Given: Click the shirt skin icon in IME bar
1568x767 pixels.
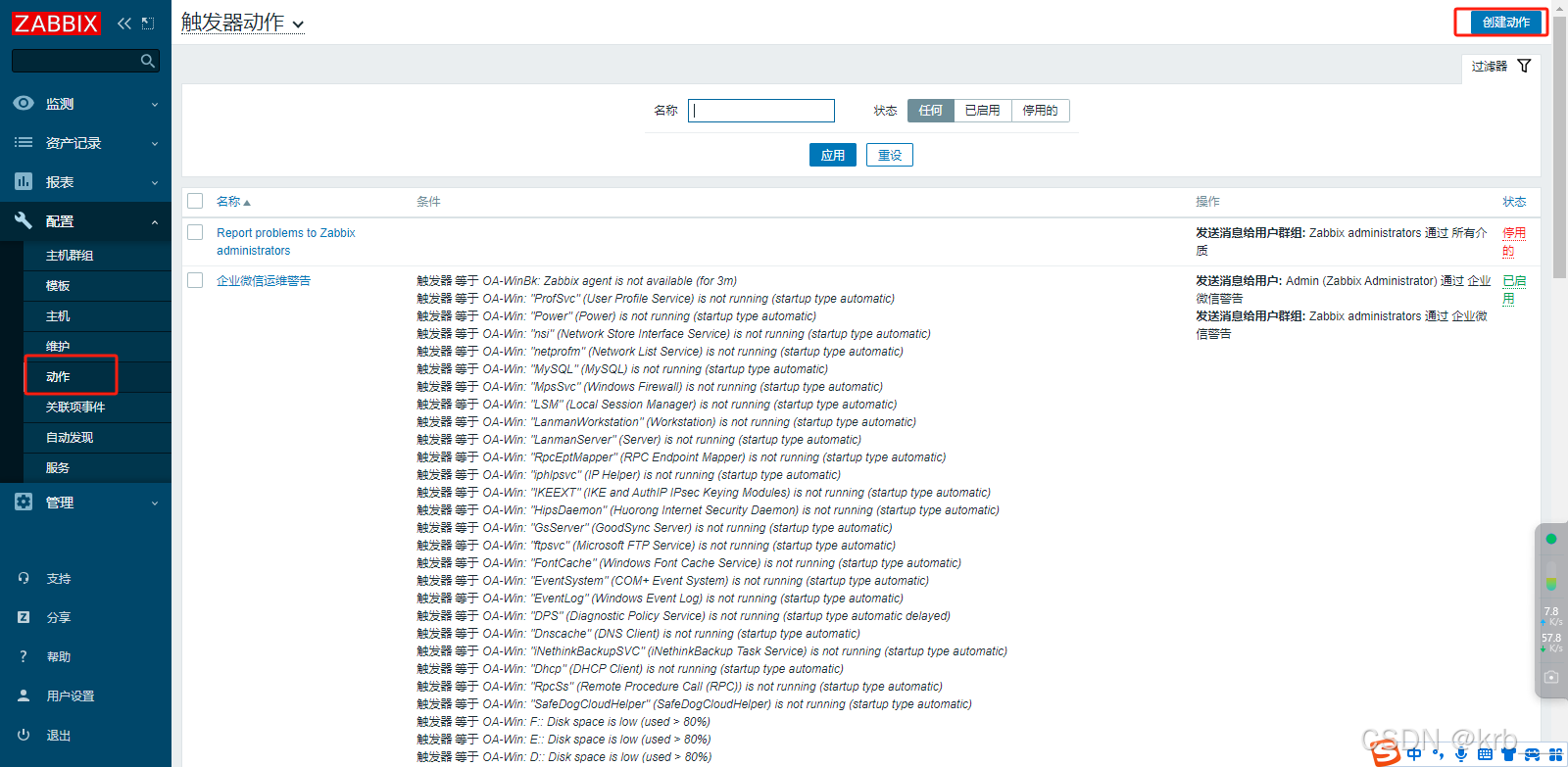Looking at the screenshot, I should (x=1508, y=754).
